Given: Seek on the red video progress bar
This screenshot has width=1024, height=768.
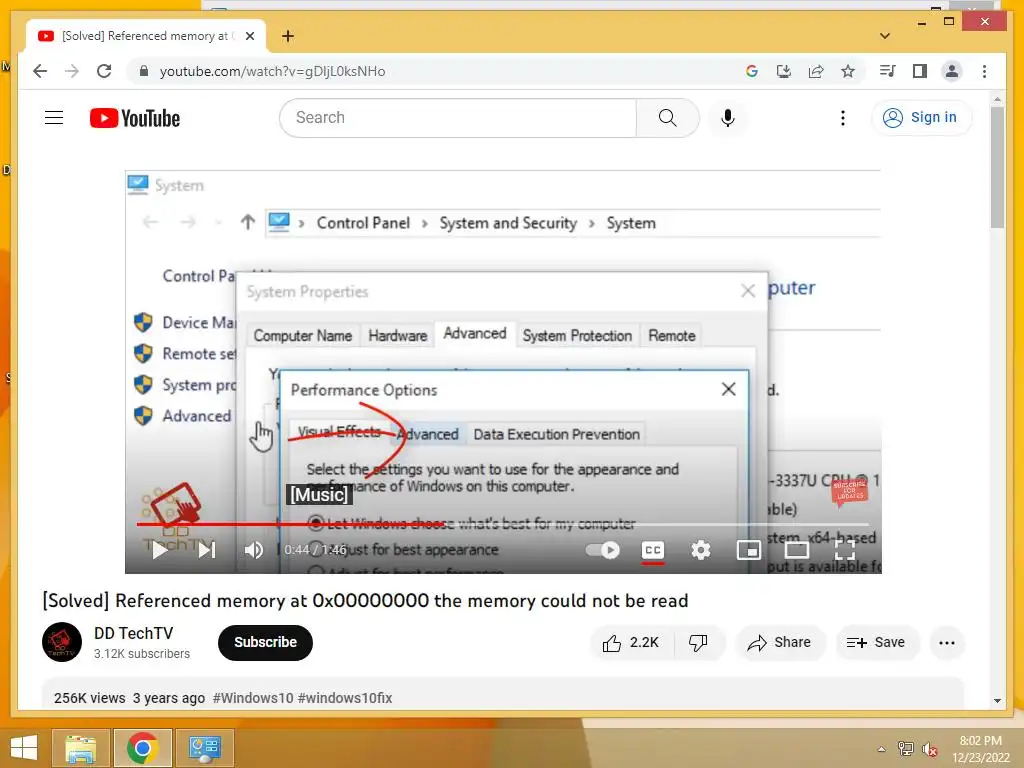Looking at the screenshot, I should click(x=503, y=524).
